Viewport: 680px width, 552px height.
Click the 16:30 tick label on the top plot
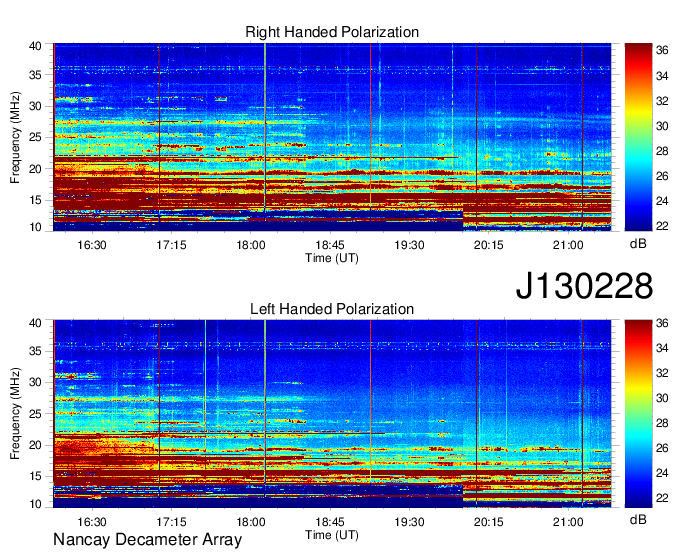click(92, 245)
